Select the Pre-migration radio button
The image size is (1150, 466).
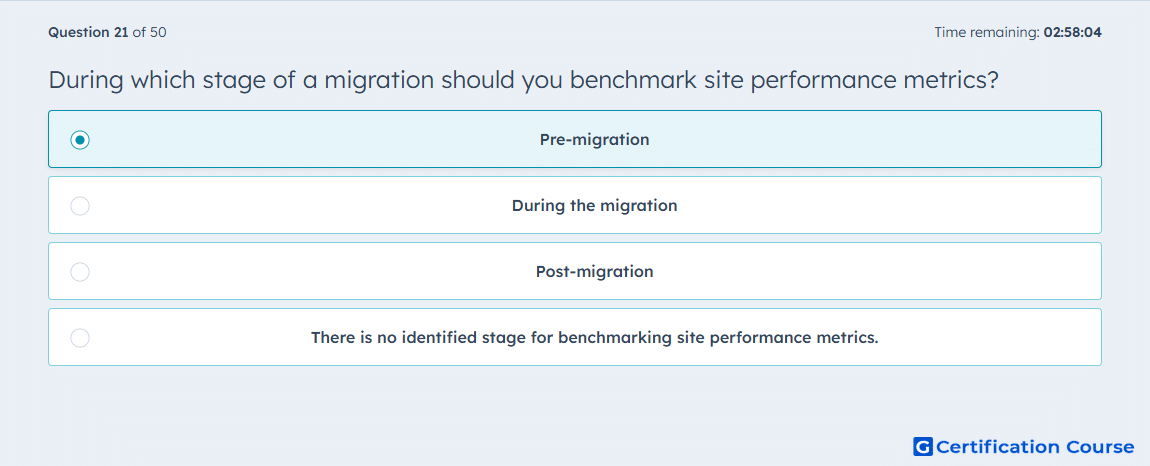[80, 139]
